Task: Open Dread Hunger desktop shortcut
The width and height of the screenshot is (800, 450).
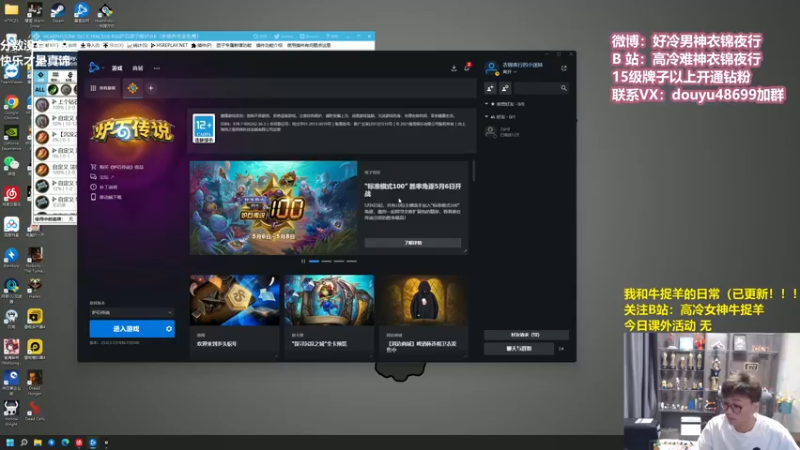Action: [35, 383]
